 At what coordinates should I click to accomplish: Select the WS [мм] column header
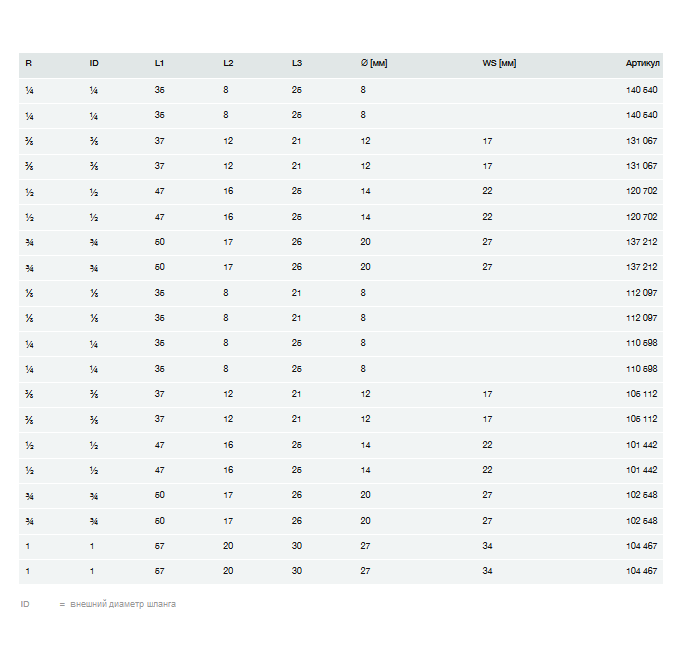pos(499,64)
